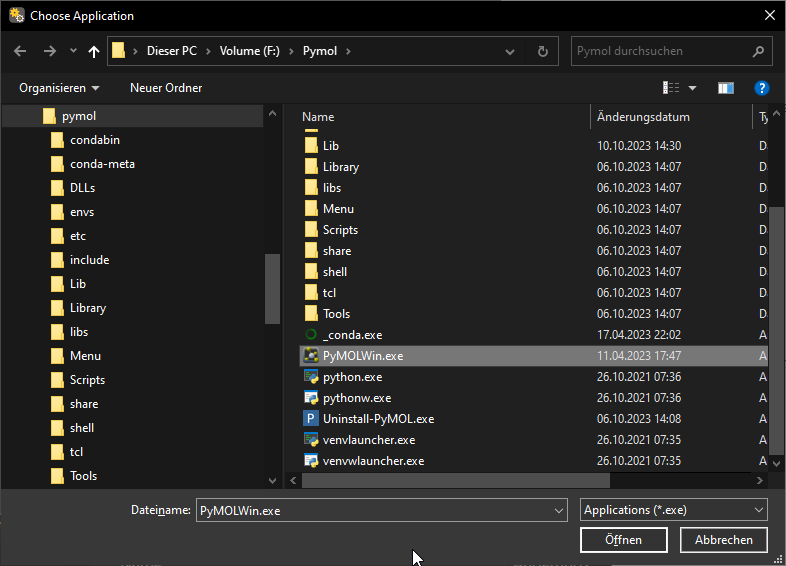Select pymol folder in navigation tree
786x566 pixels.
point(132,116)
